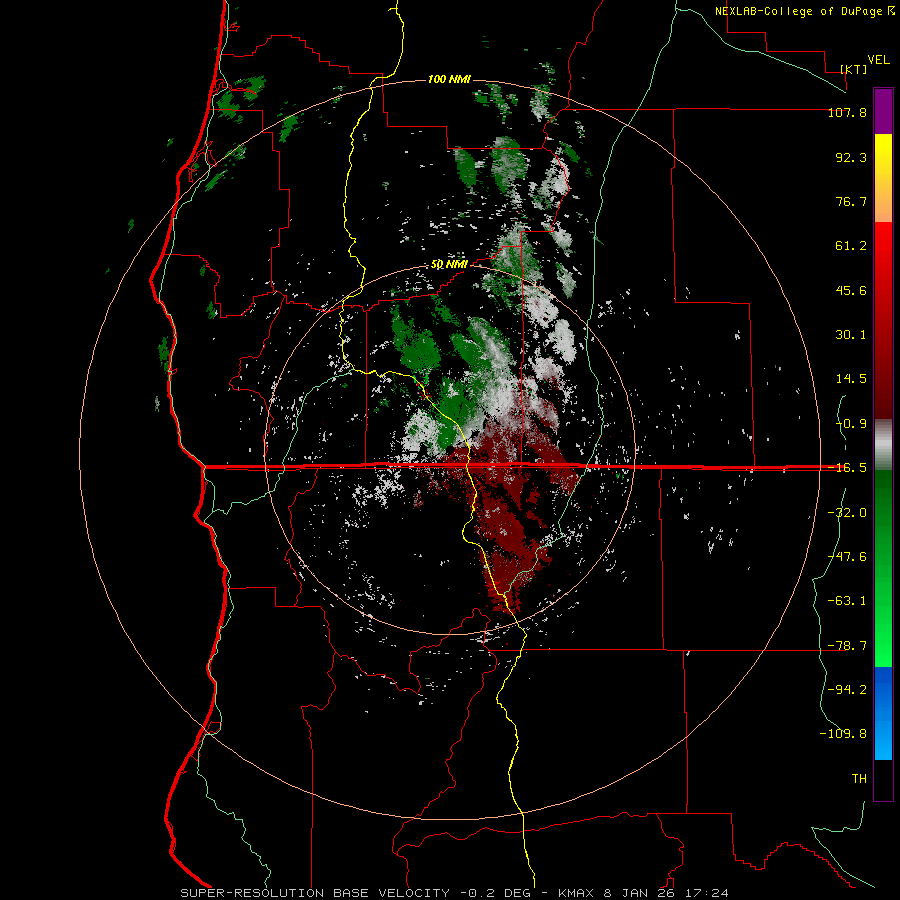
Task: Click the VEL header above the color scale
Action: tap(878, 60)
